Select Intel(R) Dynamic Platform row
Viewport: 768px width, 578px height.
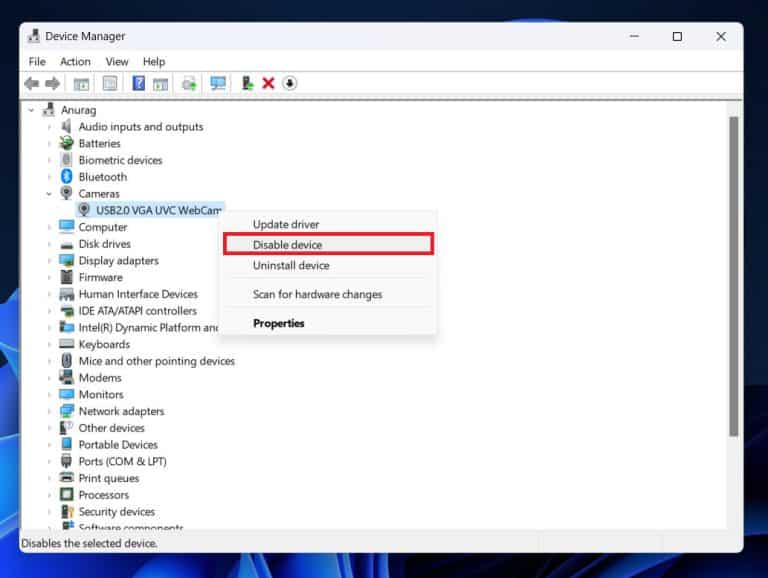point(148,328)
